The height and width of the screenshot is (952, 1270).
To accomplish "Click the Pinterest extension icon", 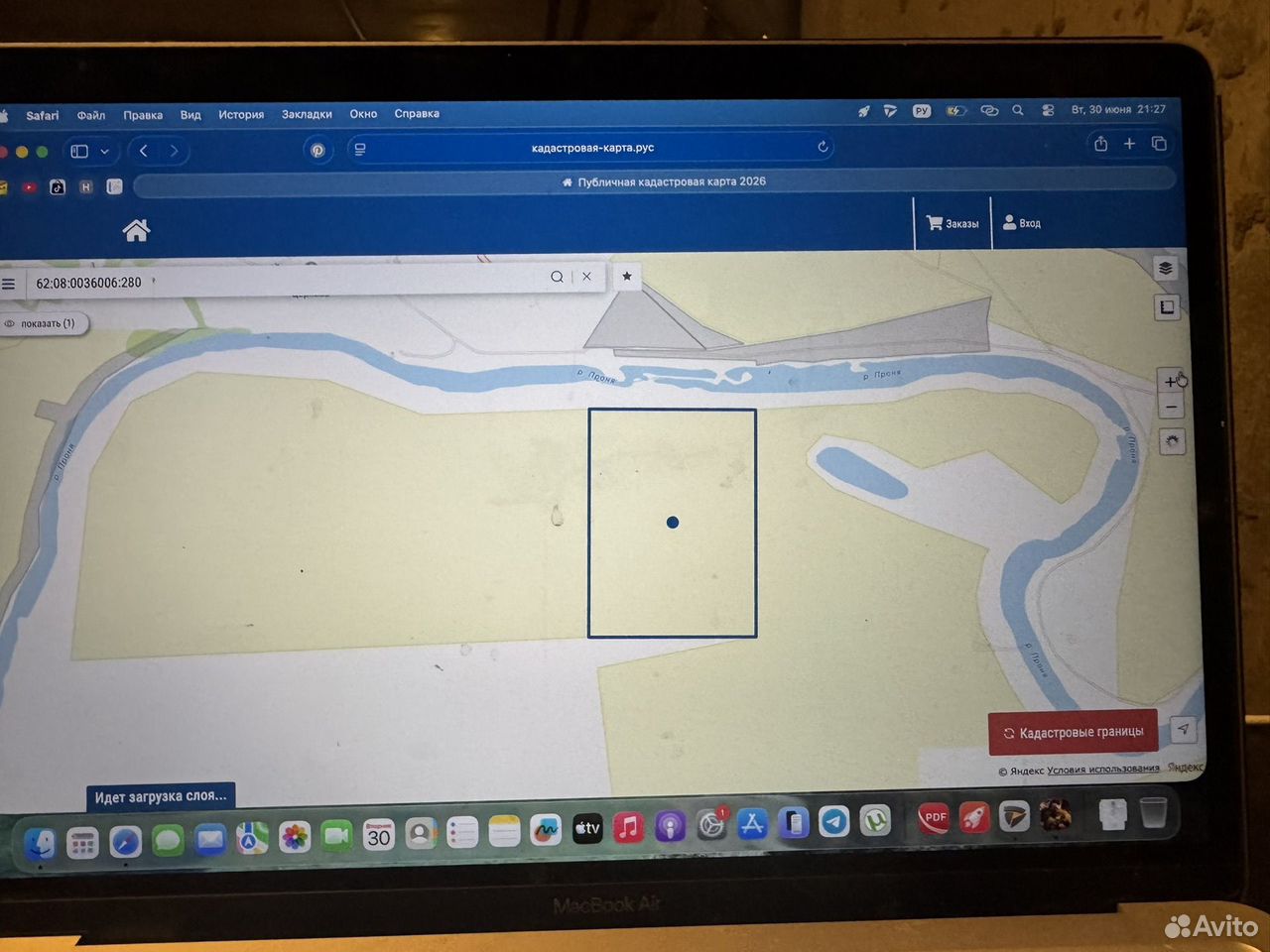I will tap(317, 150).
